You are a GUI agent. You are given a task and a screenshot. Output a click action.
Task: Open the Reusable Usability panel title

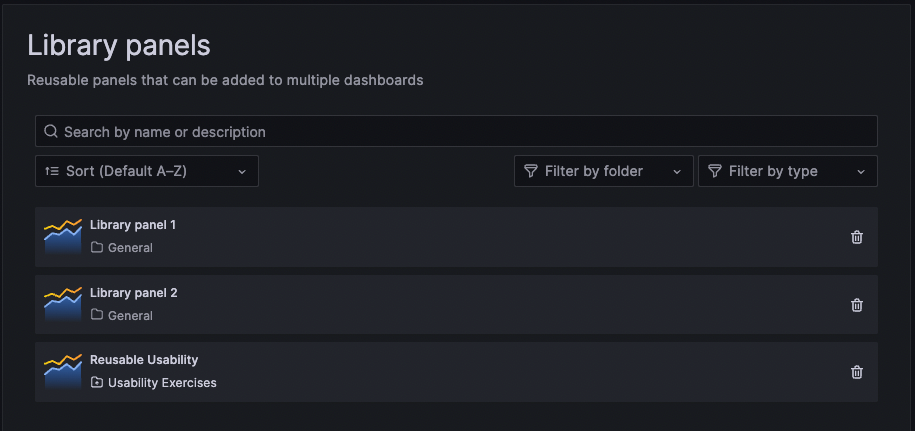coord(144,360)
